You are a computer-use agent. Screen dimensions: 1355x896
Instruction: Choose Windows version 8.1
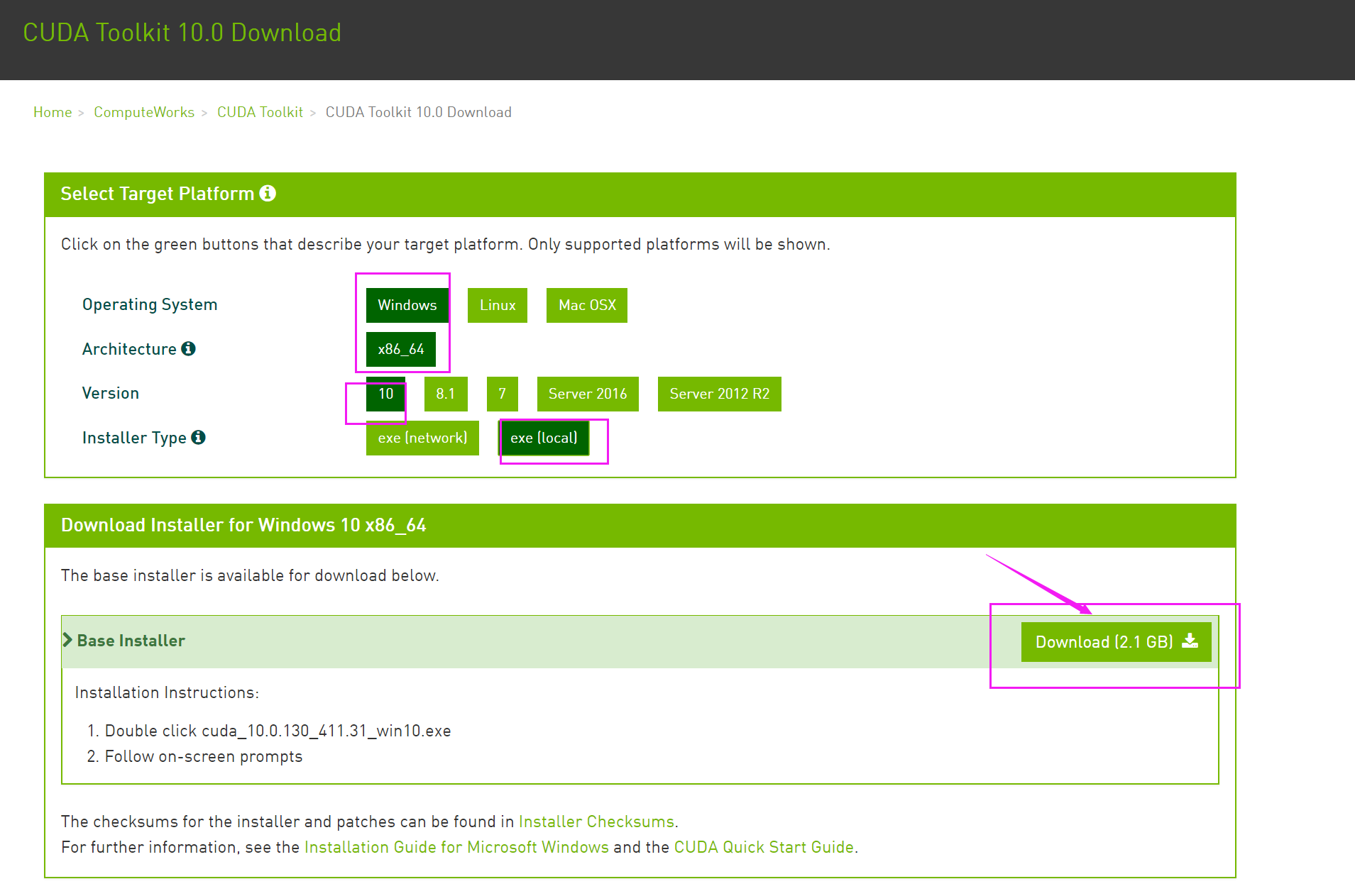(x=446, y=394)
